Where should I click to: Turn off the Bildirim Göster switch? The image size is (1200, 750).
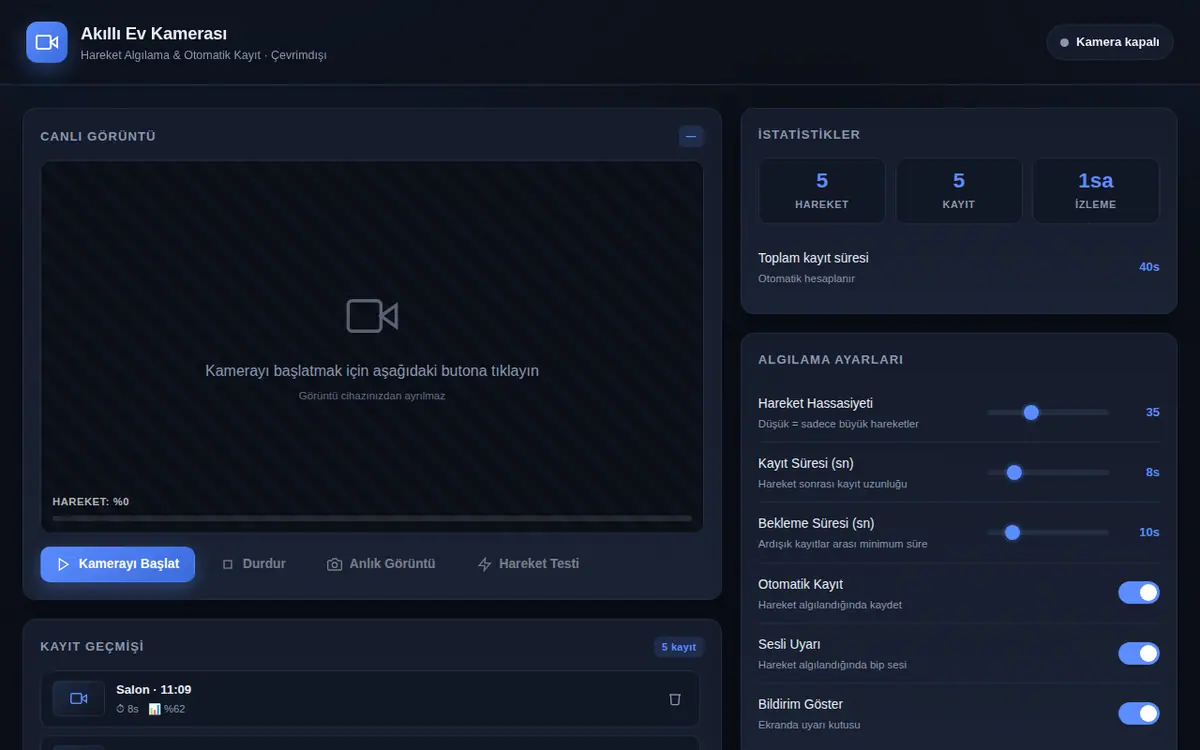point(1139,713)
